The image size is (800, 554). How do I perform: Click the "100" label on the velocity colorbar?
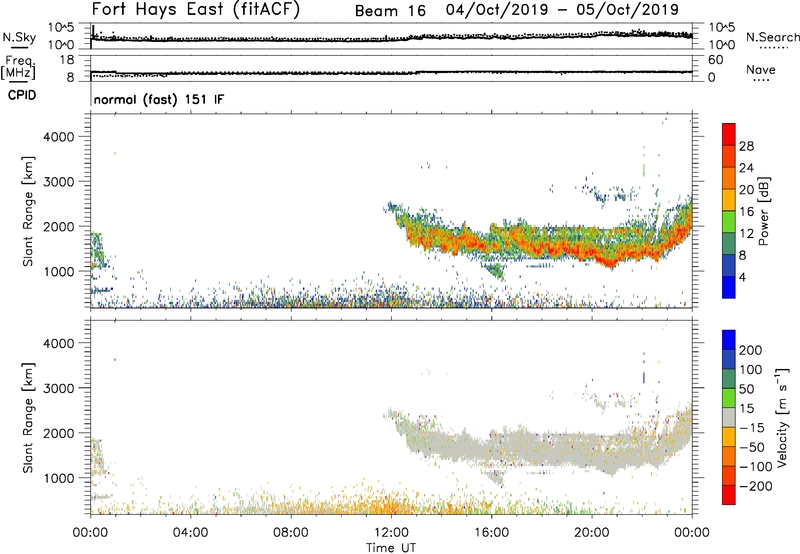[751, 369]
